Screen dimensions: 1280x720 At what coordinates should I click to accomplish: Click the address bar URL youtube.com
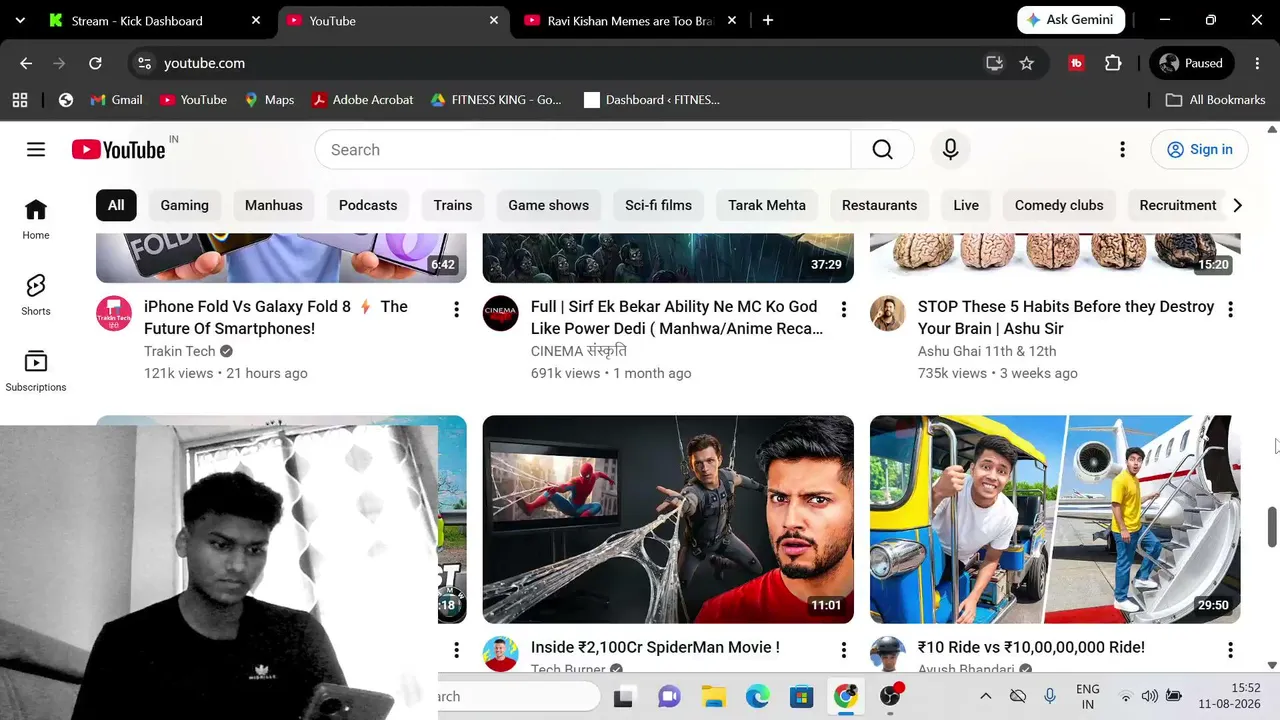click(x=204, y=63)
